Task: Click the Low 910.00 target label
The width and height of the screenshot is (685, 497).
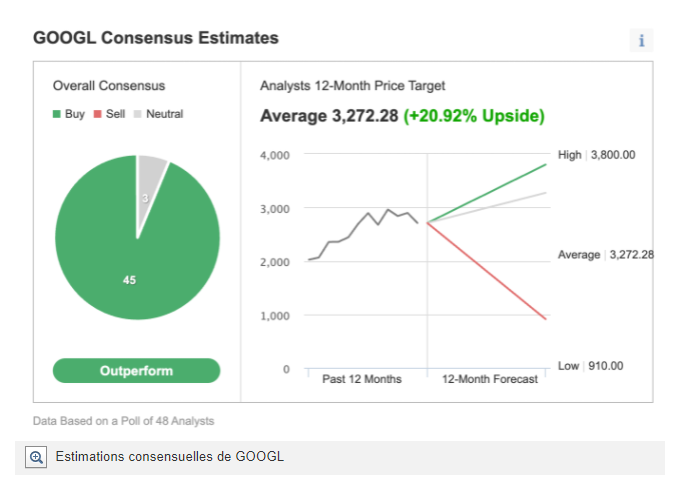Action: click(590, 366)
